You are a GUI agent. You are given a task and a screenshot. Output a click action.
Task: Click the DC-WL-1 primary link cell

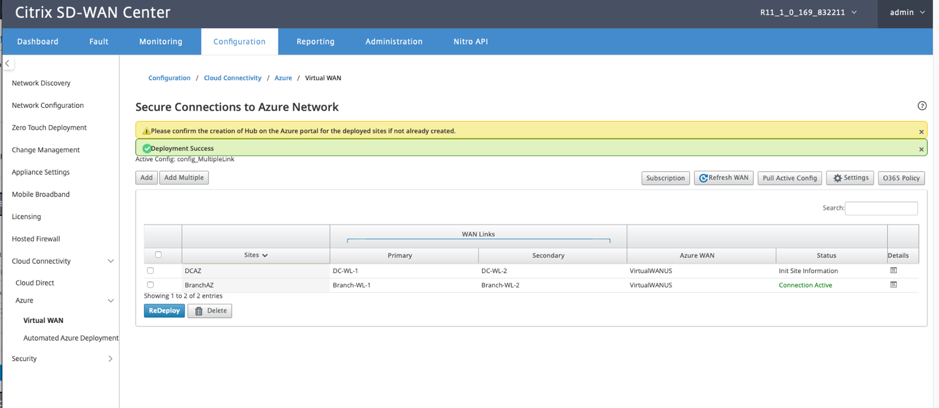tap(346, 271)
